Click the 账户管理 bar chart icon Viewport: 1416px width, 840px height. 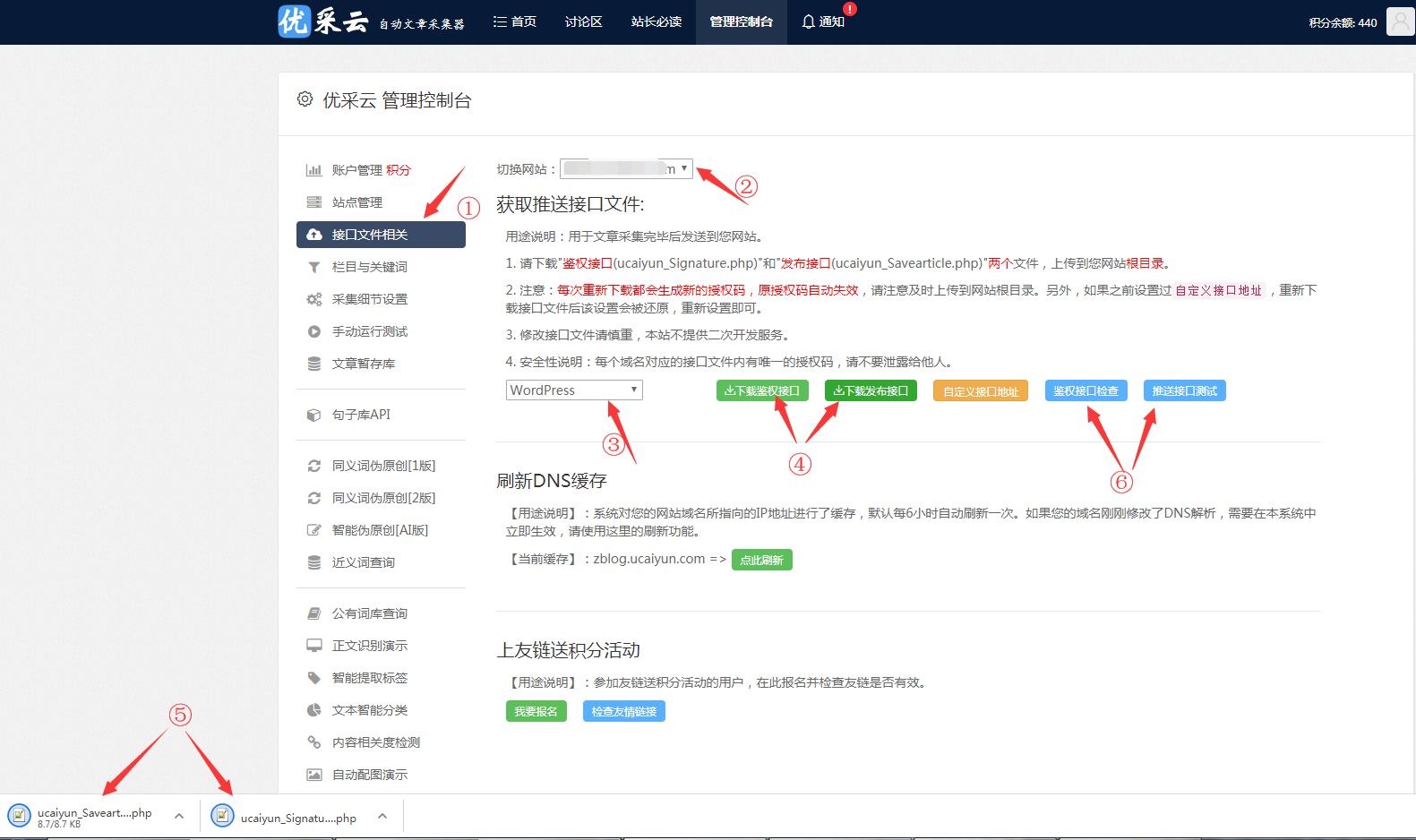(313, 170)
